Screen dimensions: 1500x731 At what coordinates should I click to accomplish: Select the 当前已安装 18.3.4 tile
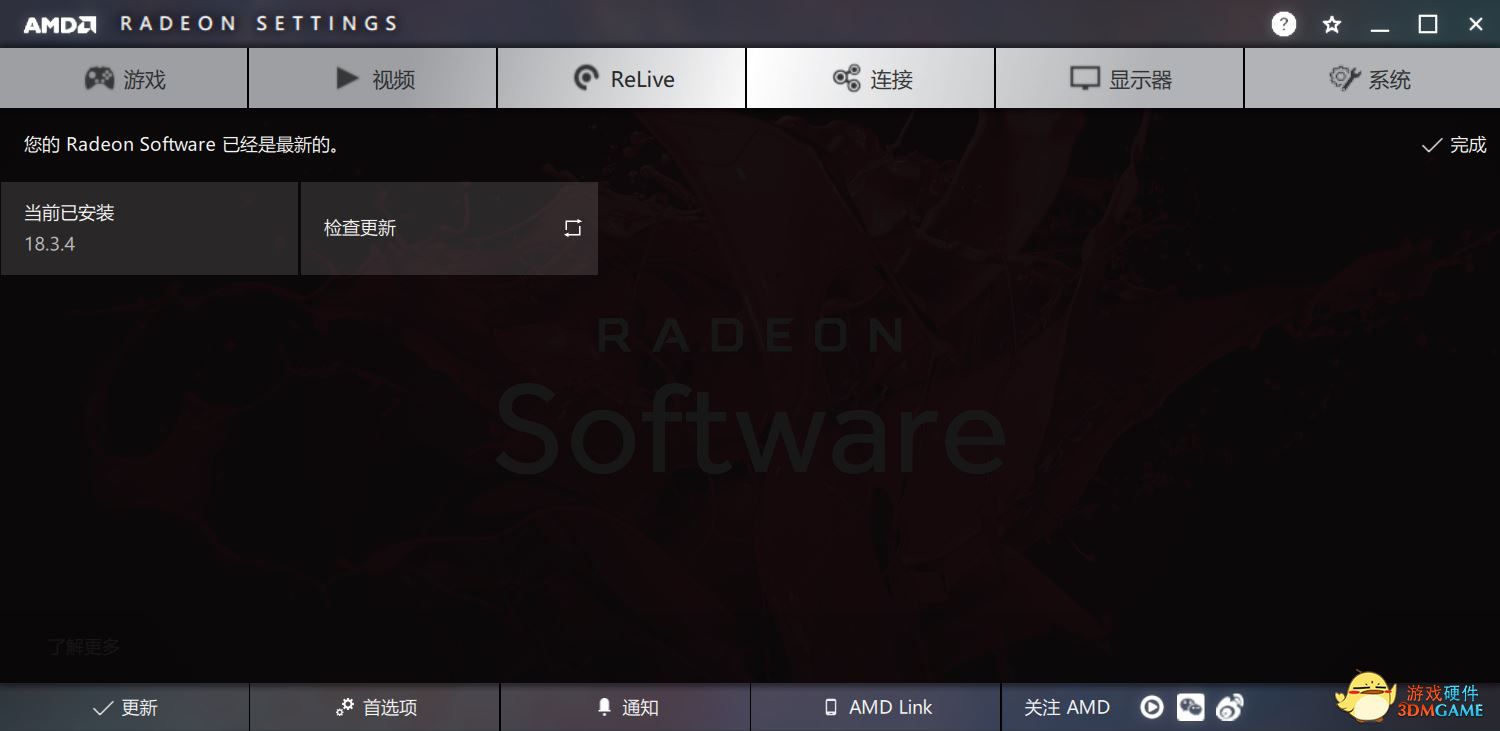(149, 228)
